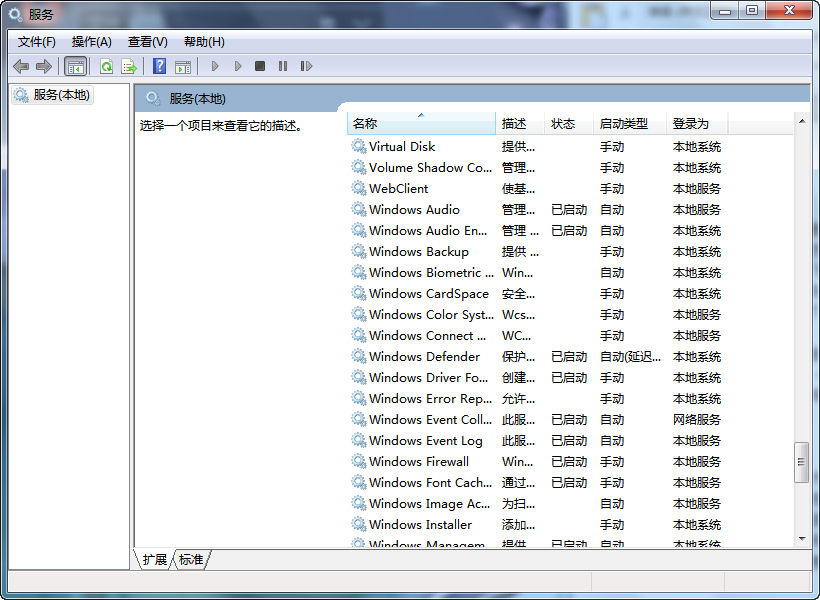
Task: Click the gear icon beside Windows Defender
Action: 358,356
